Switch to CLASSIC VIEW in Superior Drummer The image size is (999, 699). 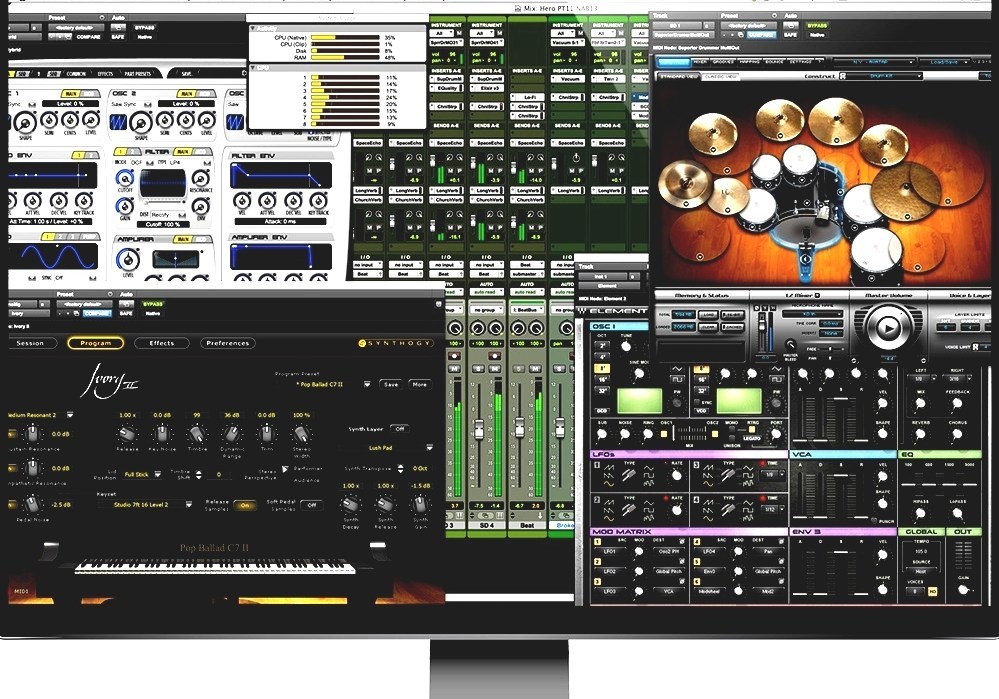pyautogui.click(x=721, y=76)
